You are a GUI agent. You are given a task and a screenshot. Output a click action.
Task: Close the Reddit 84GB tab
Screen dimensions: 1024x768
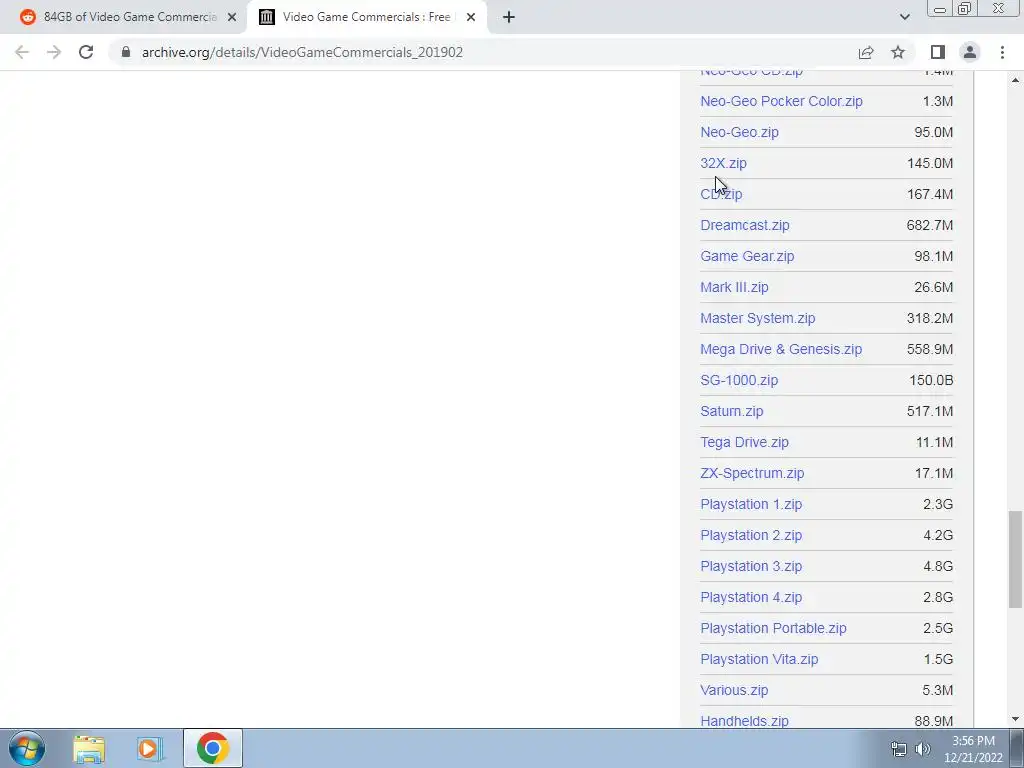232,17
